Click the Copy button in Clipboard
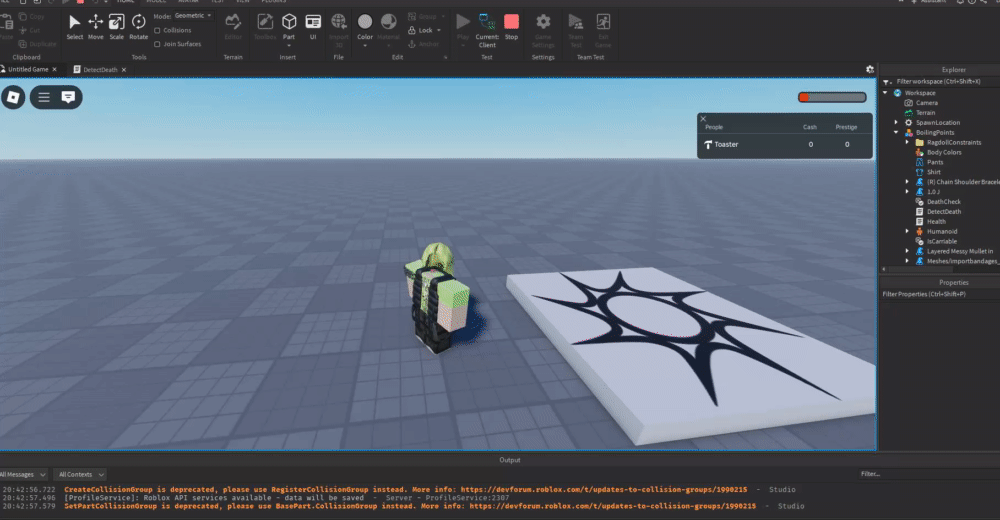The width and height of the screenshot is (1000, 520). [32, 17]
